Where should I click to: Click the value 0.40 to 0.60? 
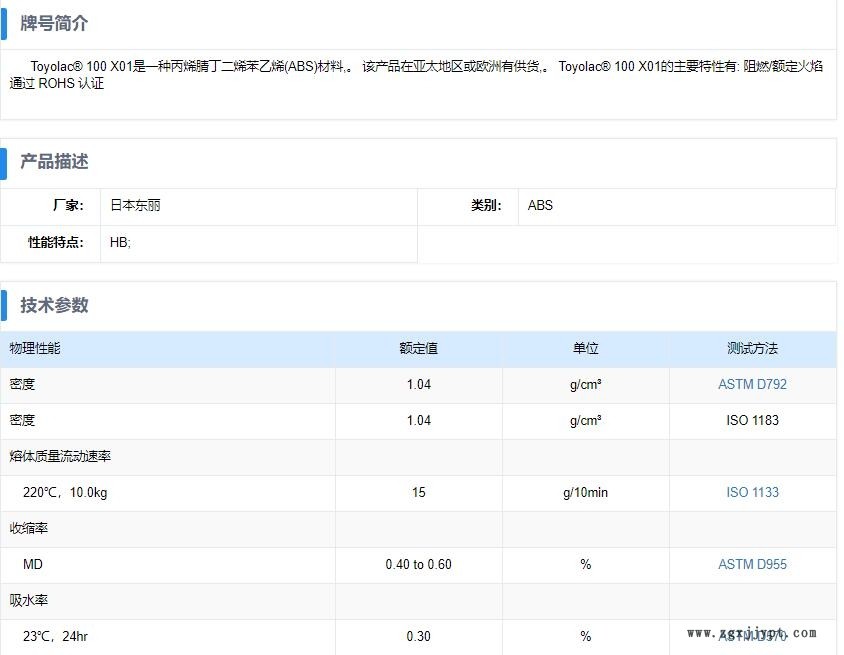point(418,564)
